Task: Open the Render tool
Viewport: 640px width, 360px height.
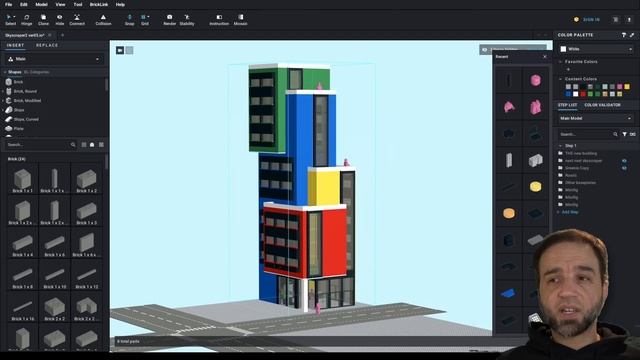Action: click(169, 20)
